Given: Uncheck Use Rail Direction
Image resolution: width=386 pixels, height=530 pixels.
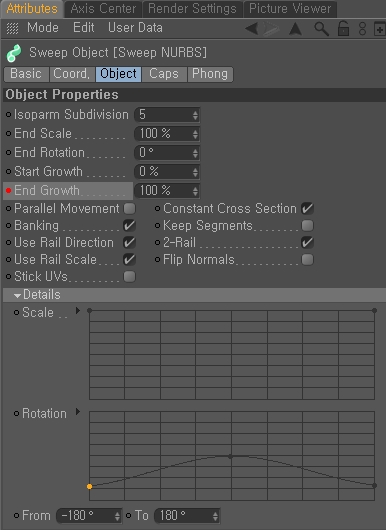Looking at the screenshot, I should 129,242.
